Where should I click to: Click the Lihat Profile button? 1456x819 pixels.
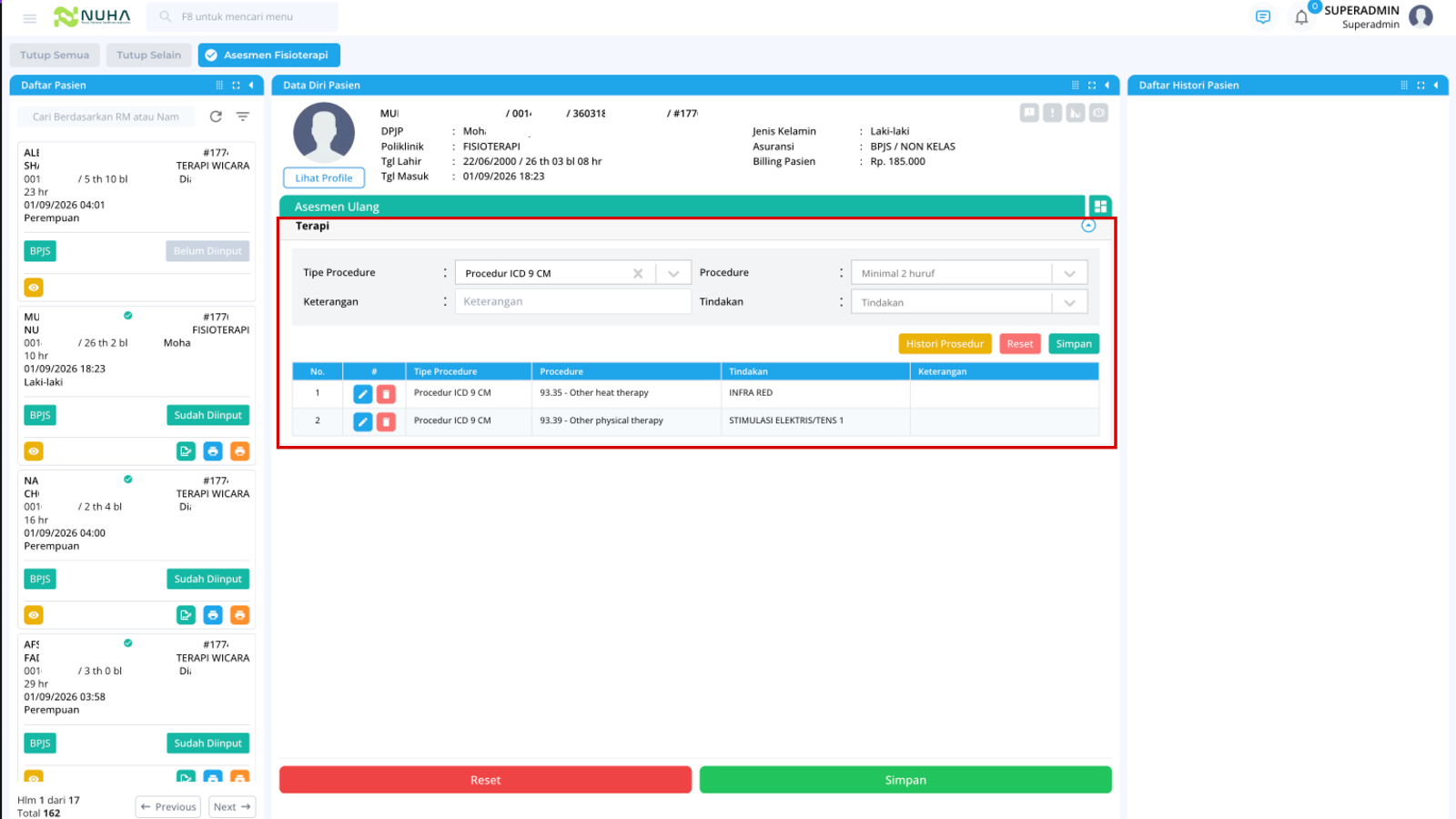coord(324,178)
